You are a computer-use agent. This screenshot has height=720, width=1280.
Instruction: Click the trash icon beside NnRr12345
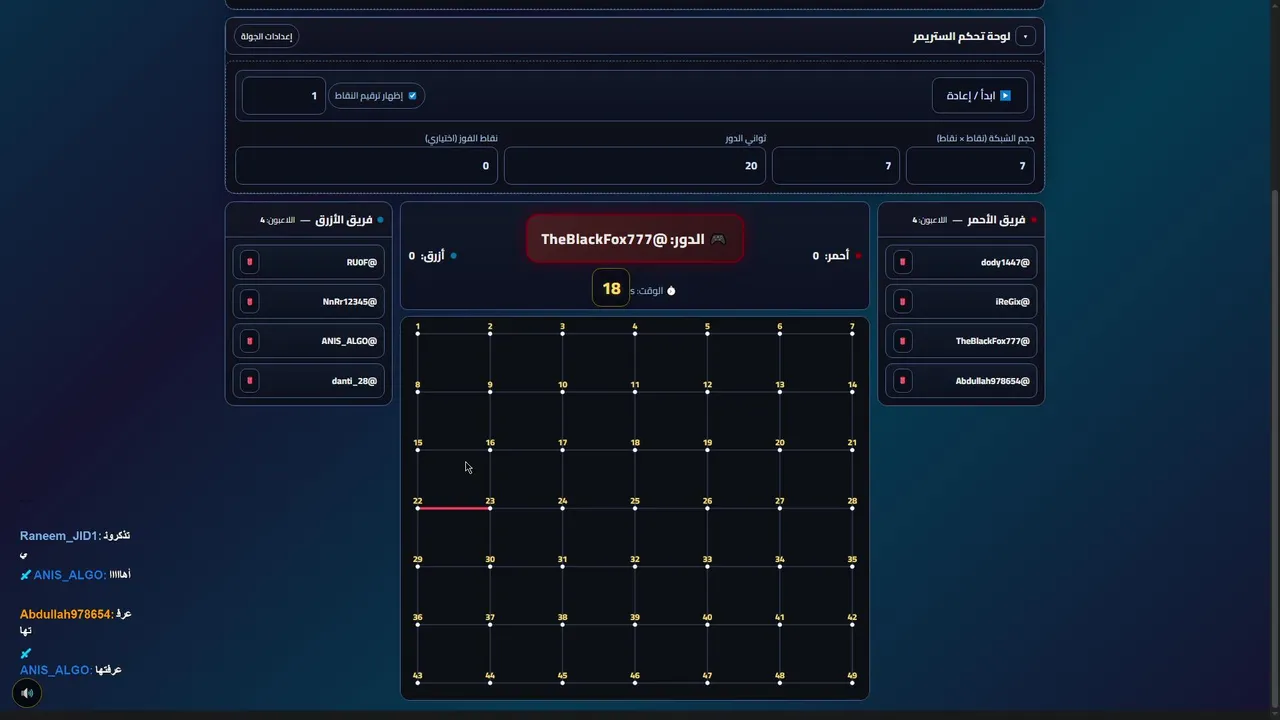[250, 301]
